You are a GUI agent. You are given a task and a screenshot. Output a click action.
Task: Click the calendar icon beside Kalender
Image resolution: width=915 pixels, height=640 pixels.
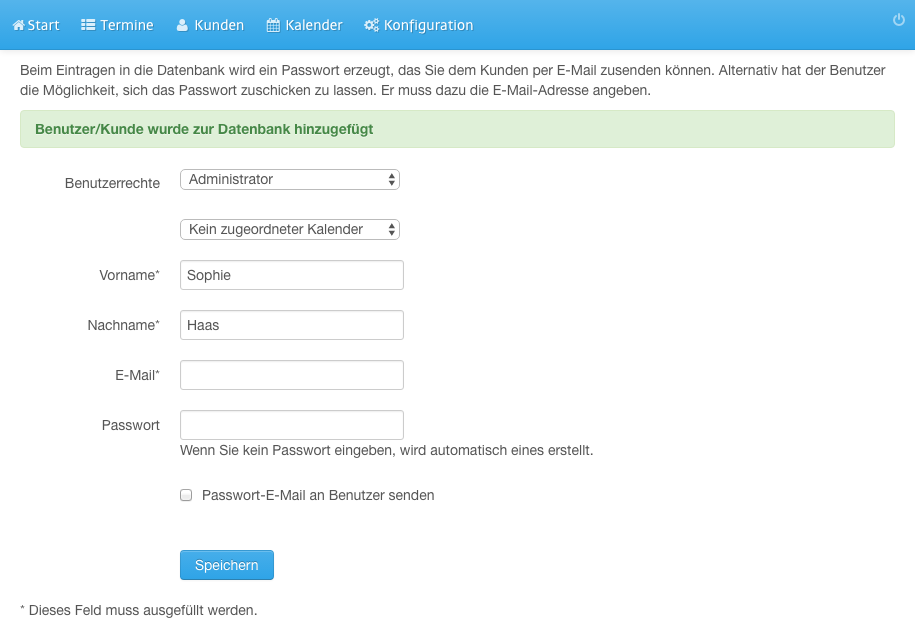(273, 25)
